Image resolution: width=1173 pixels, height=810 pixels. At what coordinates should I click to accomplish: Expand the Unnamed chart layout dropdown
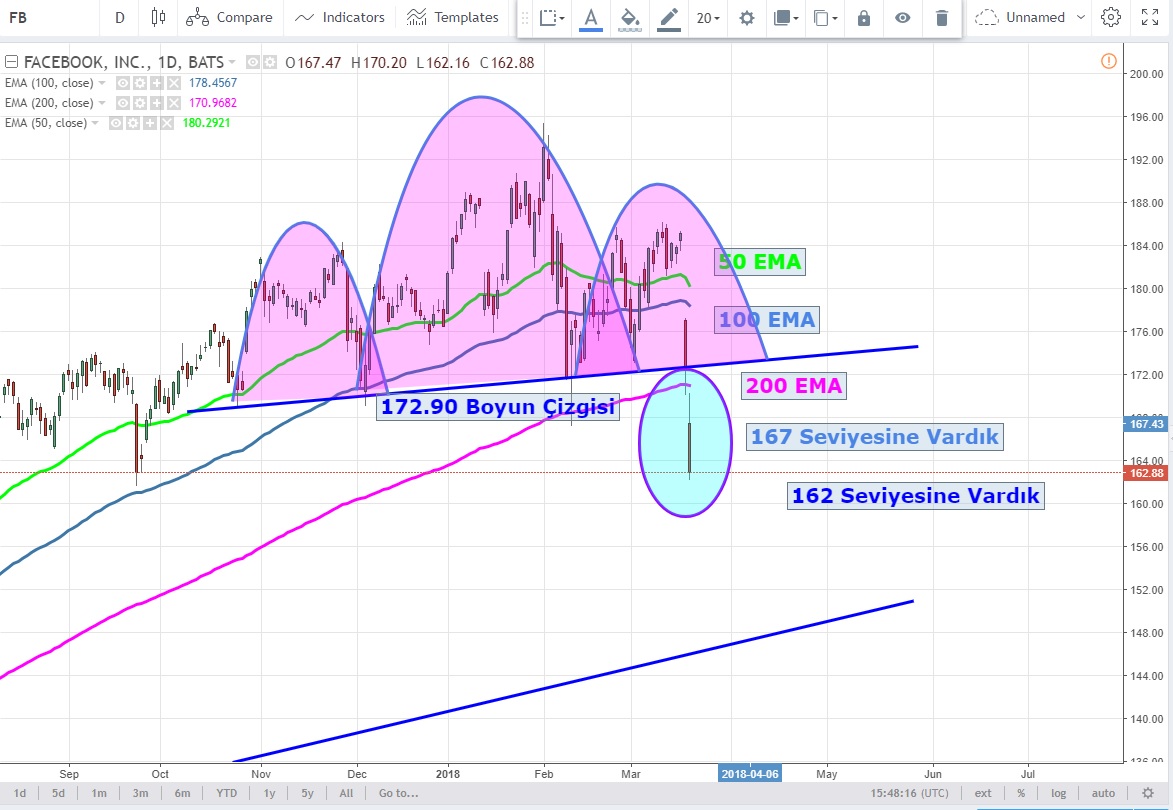(1033, 17)
